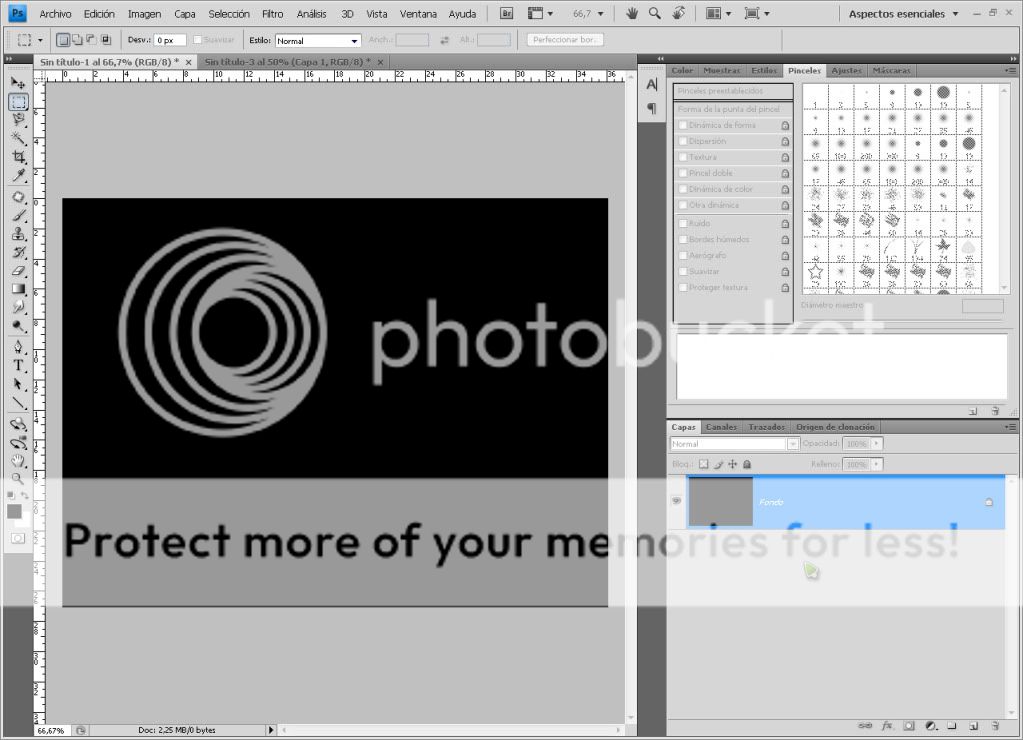The width and height of the screenshot is (1023, 740).
Task: Click the Desv. feather input field
Action: (x=170, y=40)
